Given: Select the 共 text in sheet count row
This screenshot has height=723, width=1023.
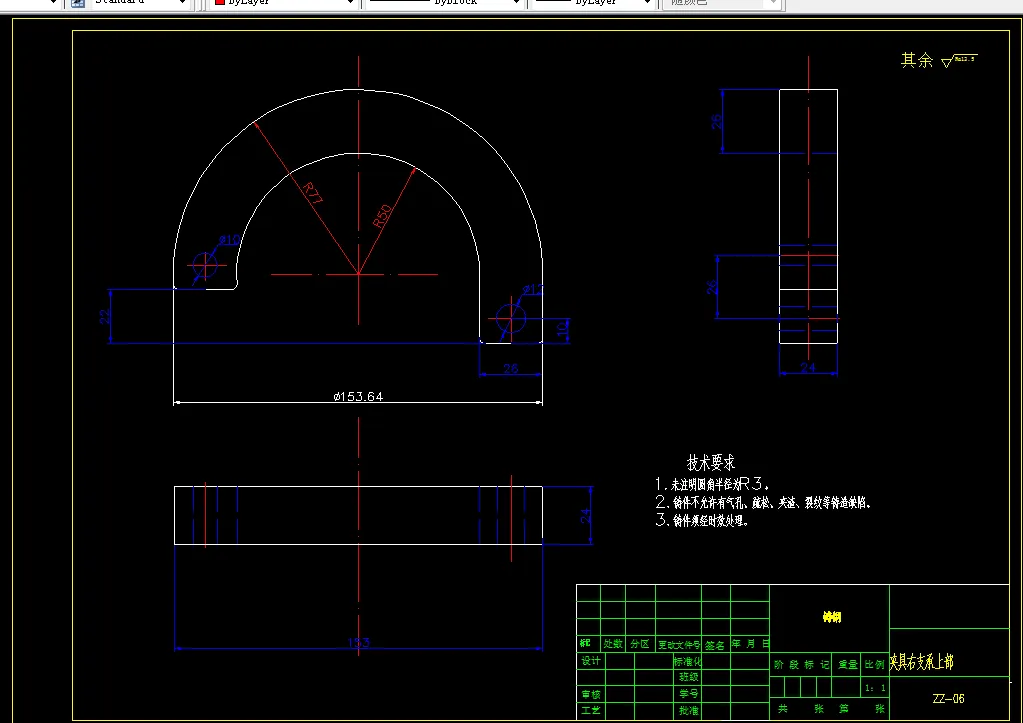Looking at the screenshot, I should click(x=783, y=709).
